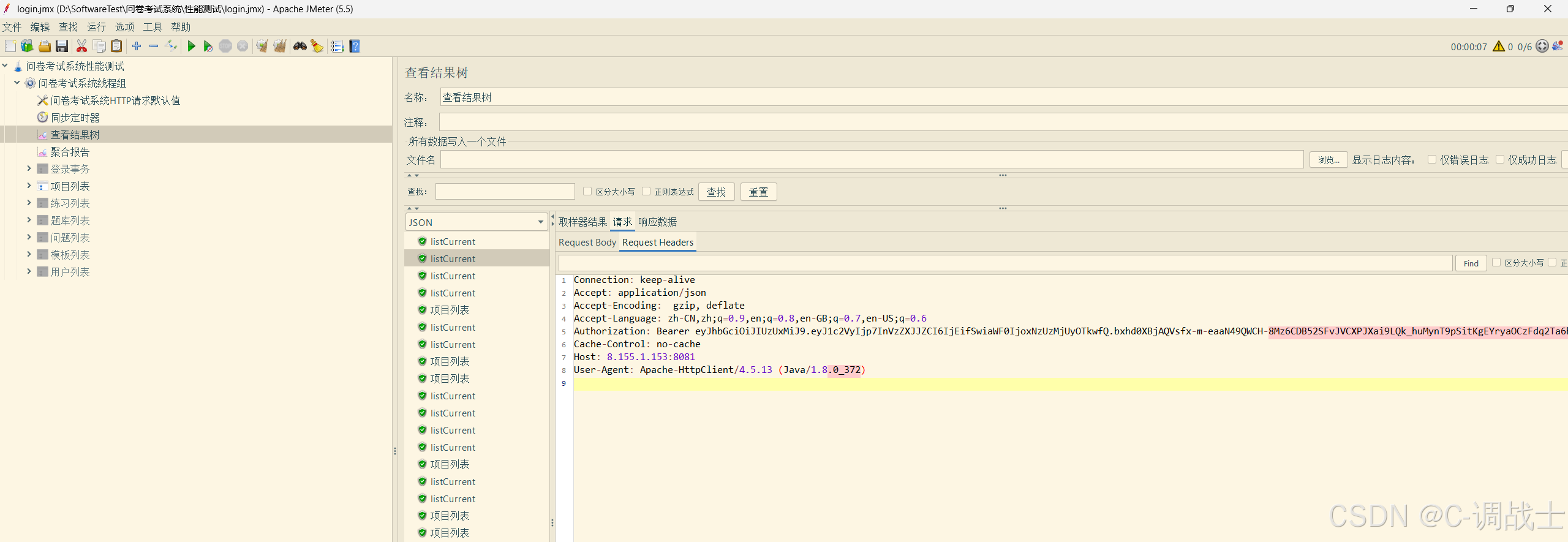Image resolution: width=1568 pixels, height=542 pixels.
Task: Click Start no pauses icon
Action: [x=208, y=46]
